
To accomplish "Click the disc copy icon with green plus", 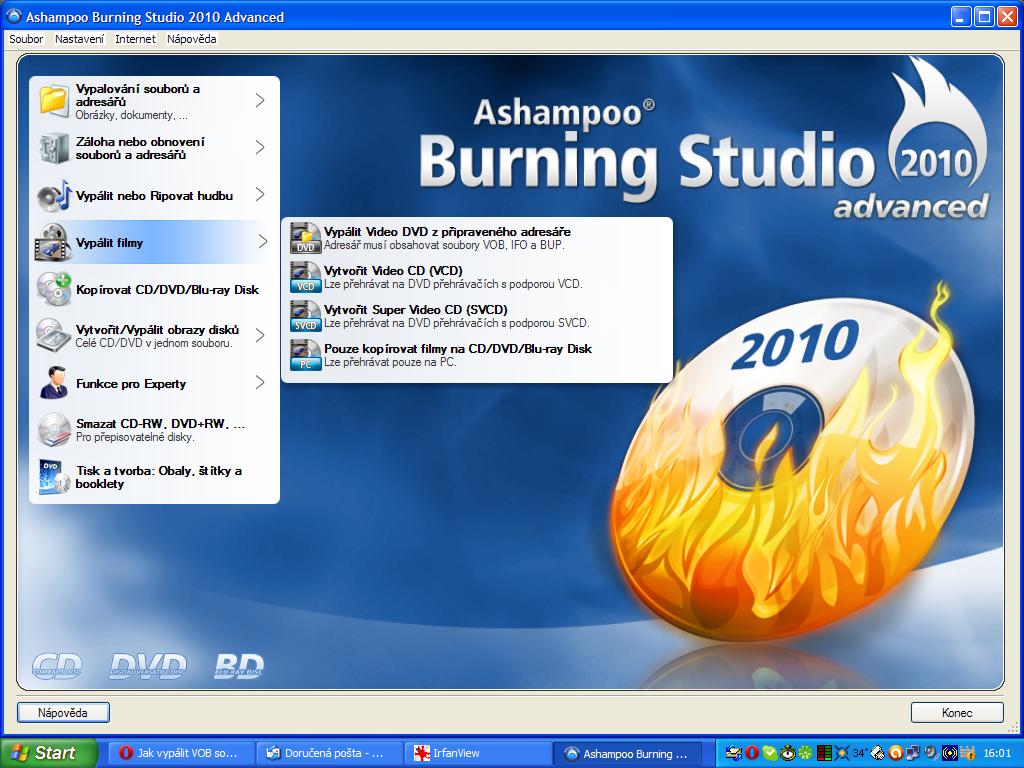I will [x=54, y=289].
